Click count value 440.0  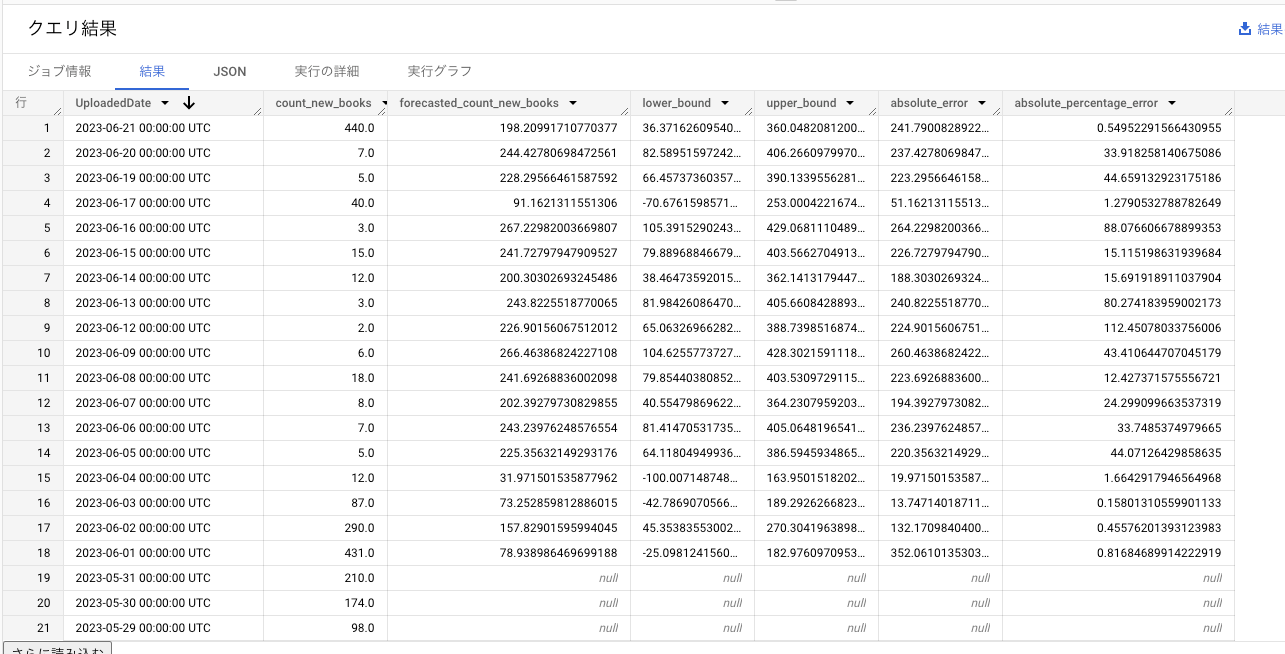(x=359, y=128)
